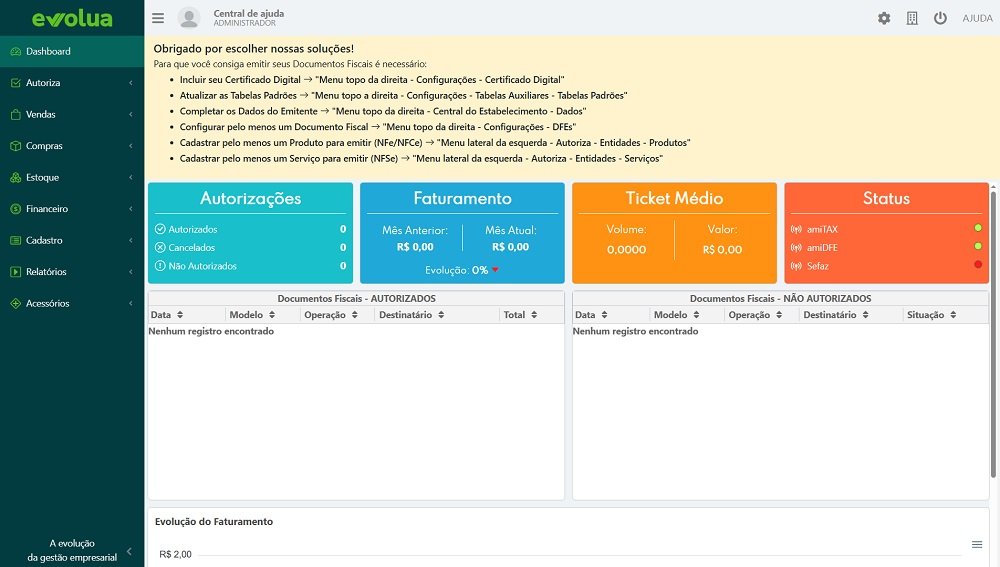Open the settings gear icon
This screenshot has height=567, width=1000.
click(884, 18)
